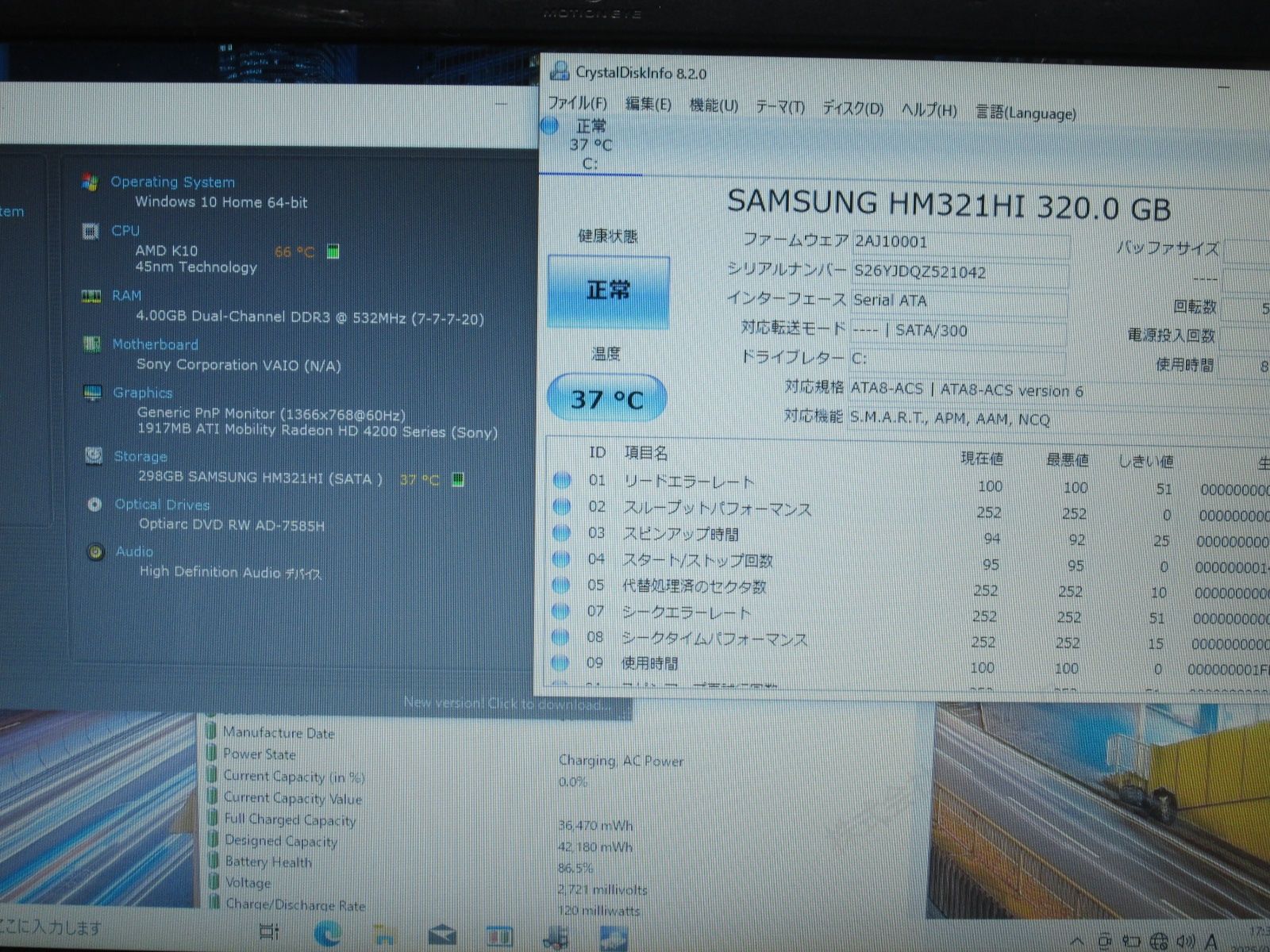Click the volume speaker icon in system tray

1185,941
